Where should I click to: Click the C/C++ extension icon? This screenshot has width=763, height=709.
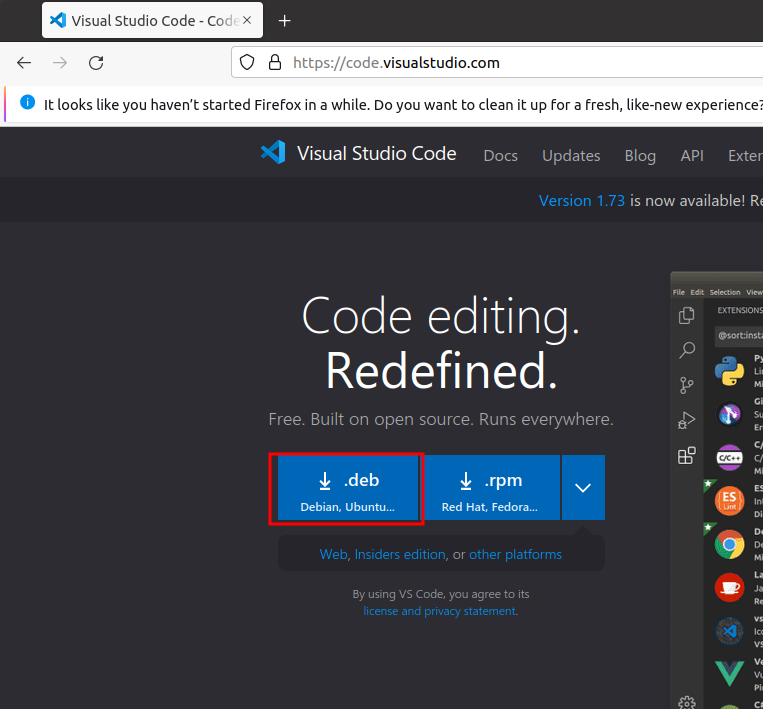pos(729,457)
